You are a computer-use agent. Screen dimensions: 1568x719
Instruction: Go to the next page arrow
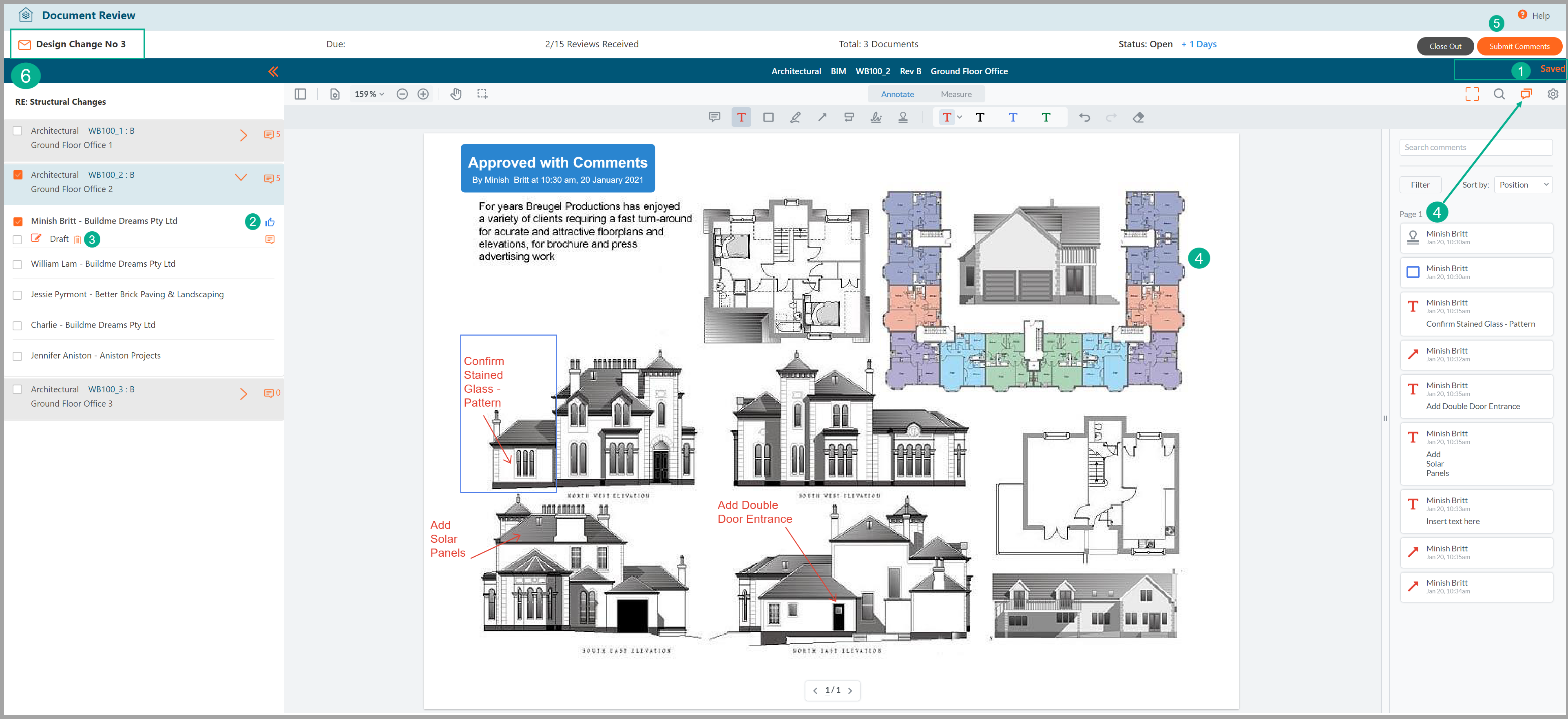point(850,690)
